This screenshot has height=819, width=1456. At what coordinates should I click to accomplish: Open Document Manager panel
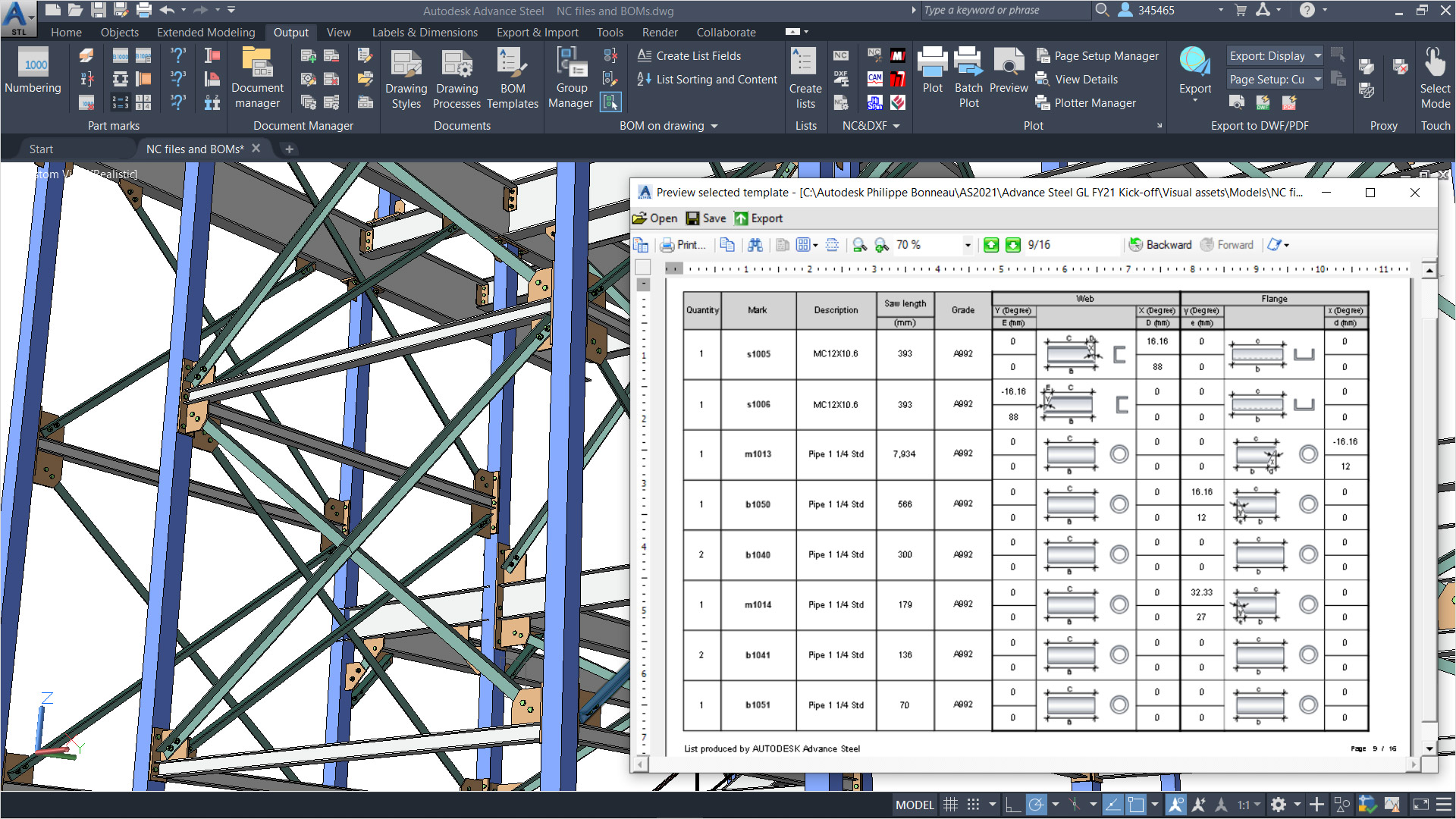[x=256, y=80]
